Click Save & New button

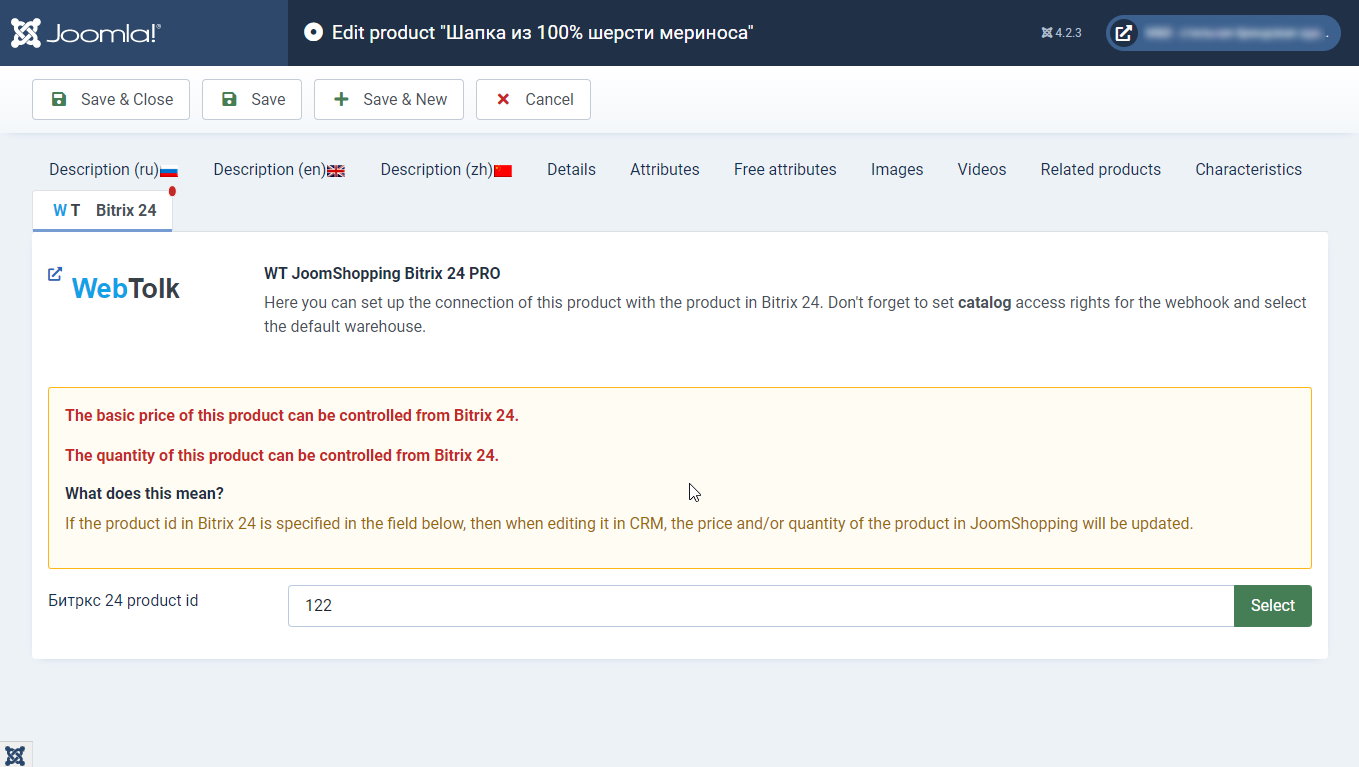tap(388, 100)
